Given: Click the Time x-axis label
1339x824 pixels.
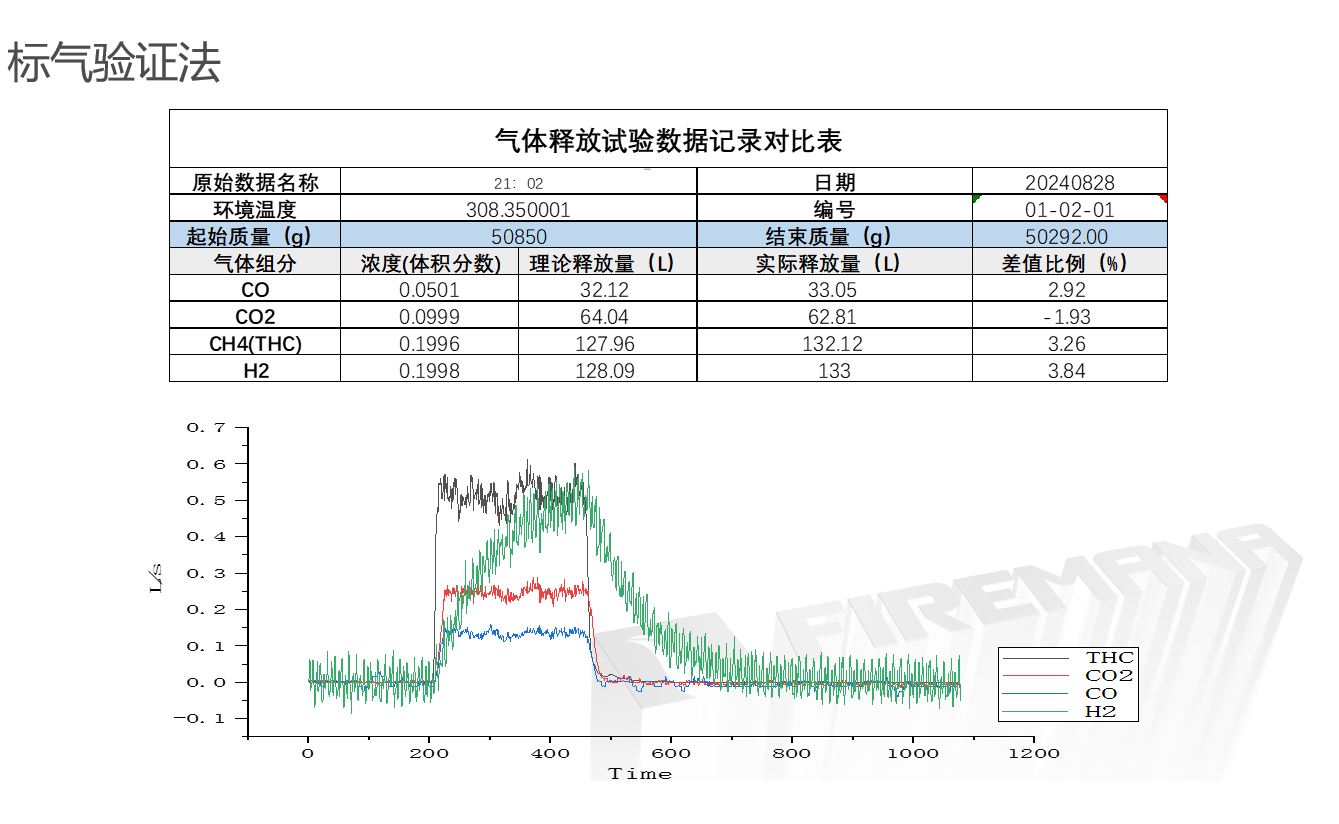Looking at the screenshot, I should (x=640, y=774).
